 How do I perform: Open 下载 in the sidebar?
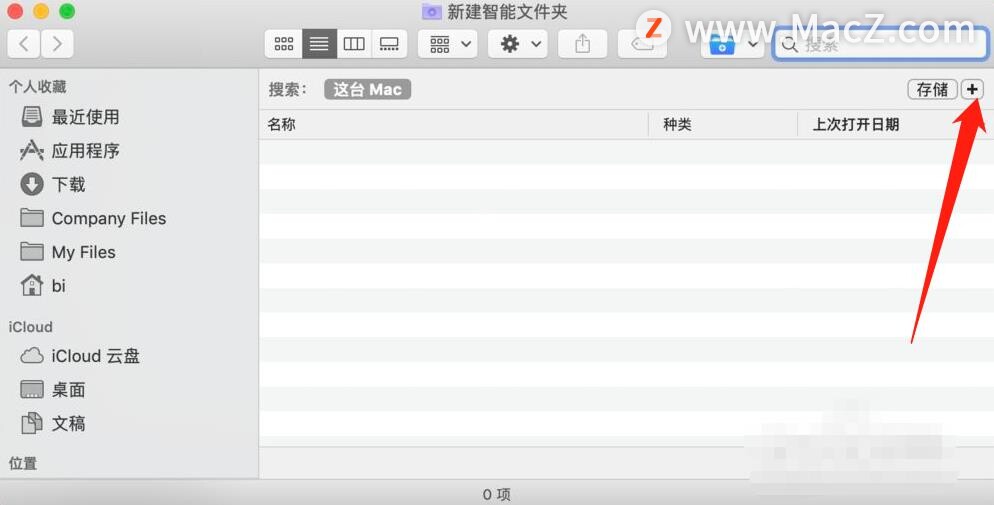[68, 184]
